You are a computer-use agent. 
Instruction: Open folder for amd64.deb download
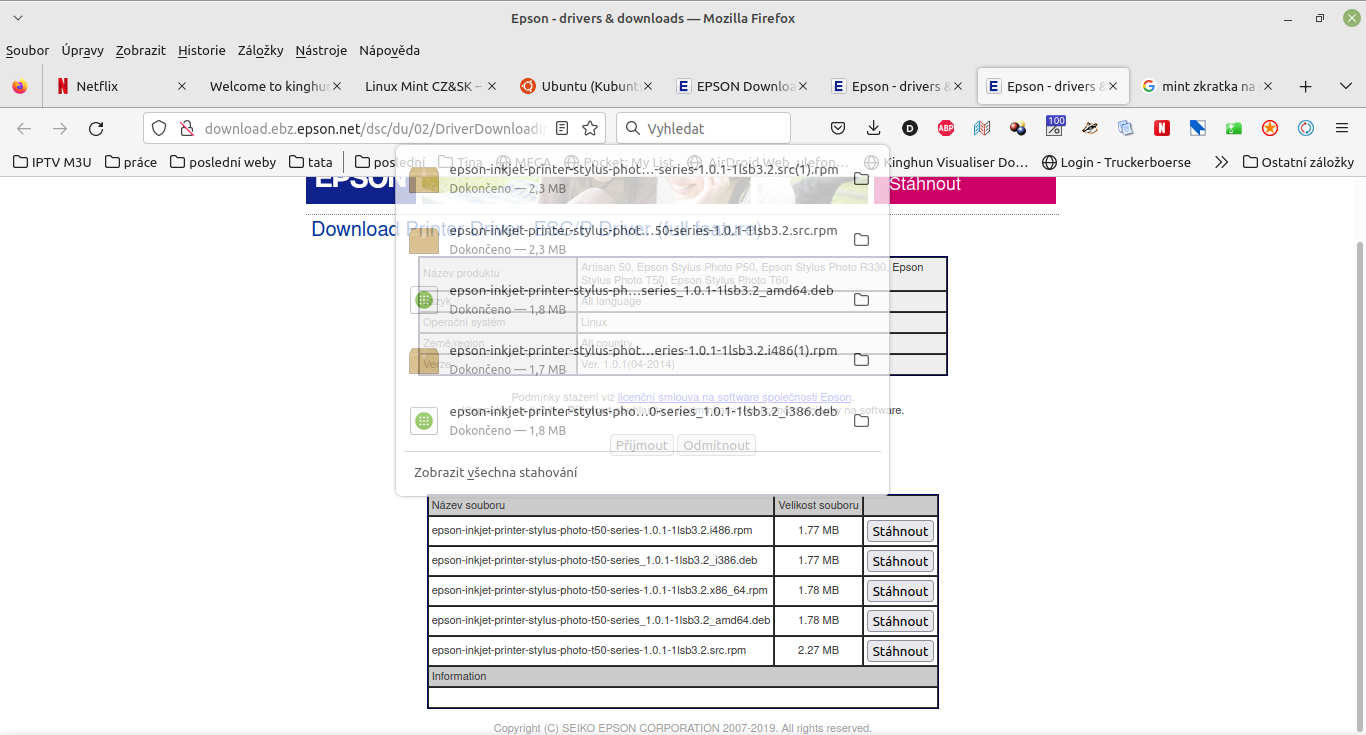[x=861, y=300]
